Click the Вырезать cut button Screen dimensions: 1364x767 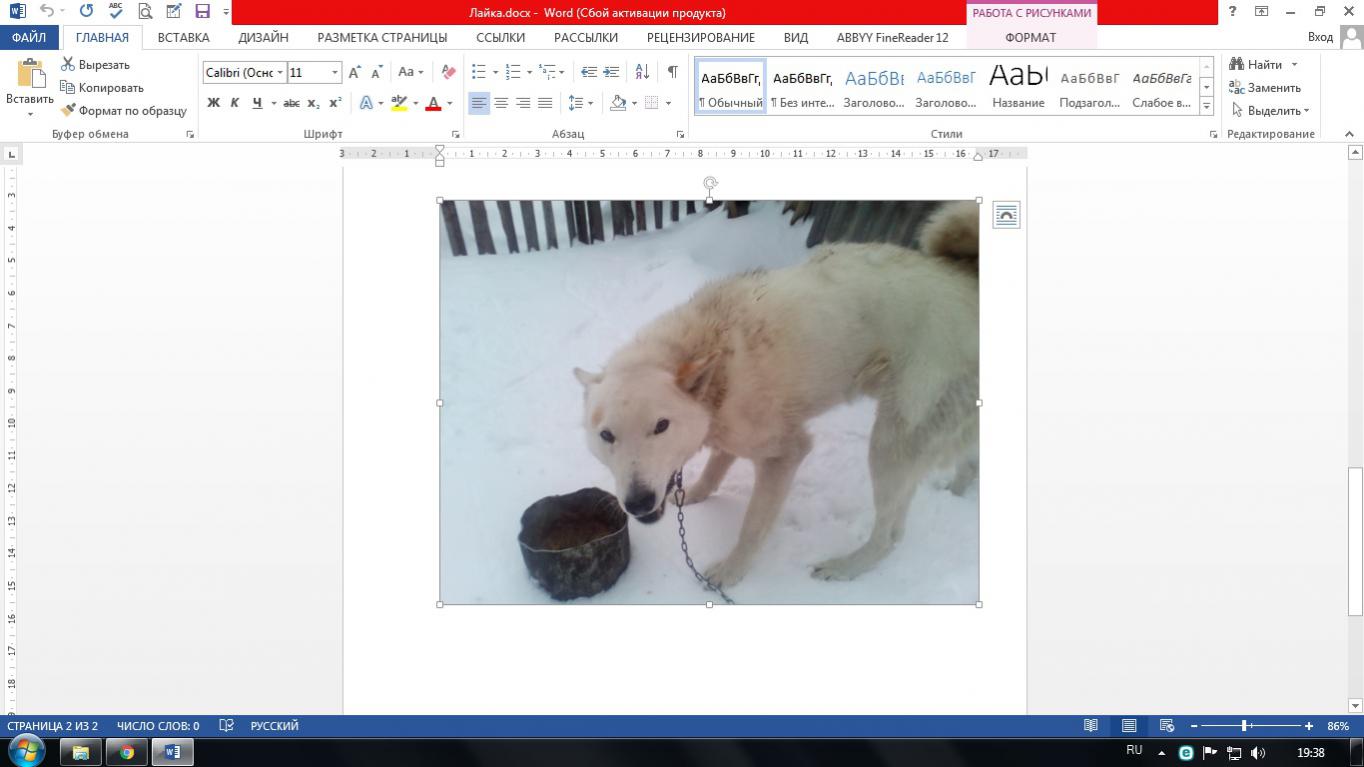click(95, 64)
